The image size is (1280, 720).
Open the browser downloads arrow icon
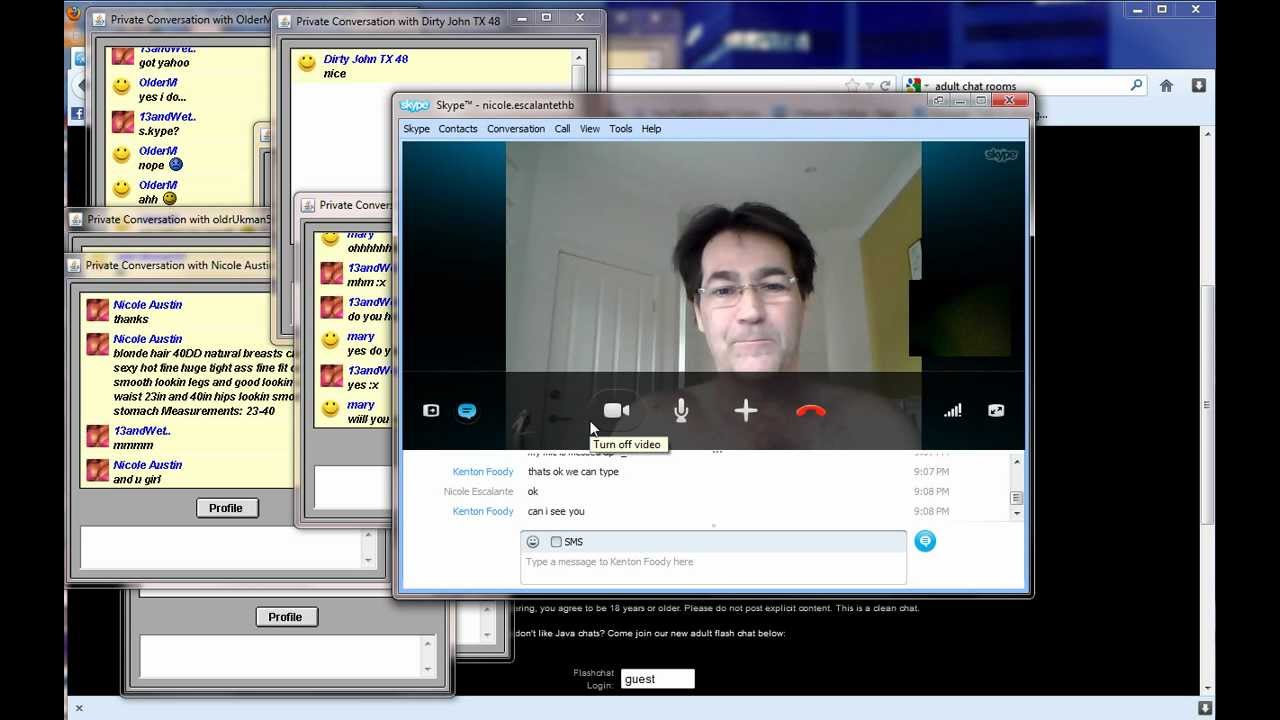click(x=1198, y=86)
